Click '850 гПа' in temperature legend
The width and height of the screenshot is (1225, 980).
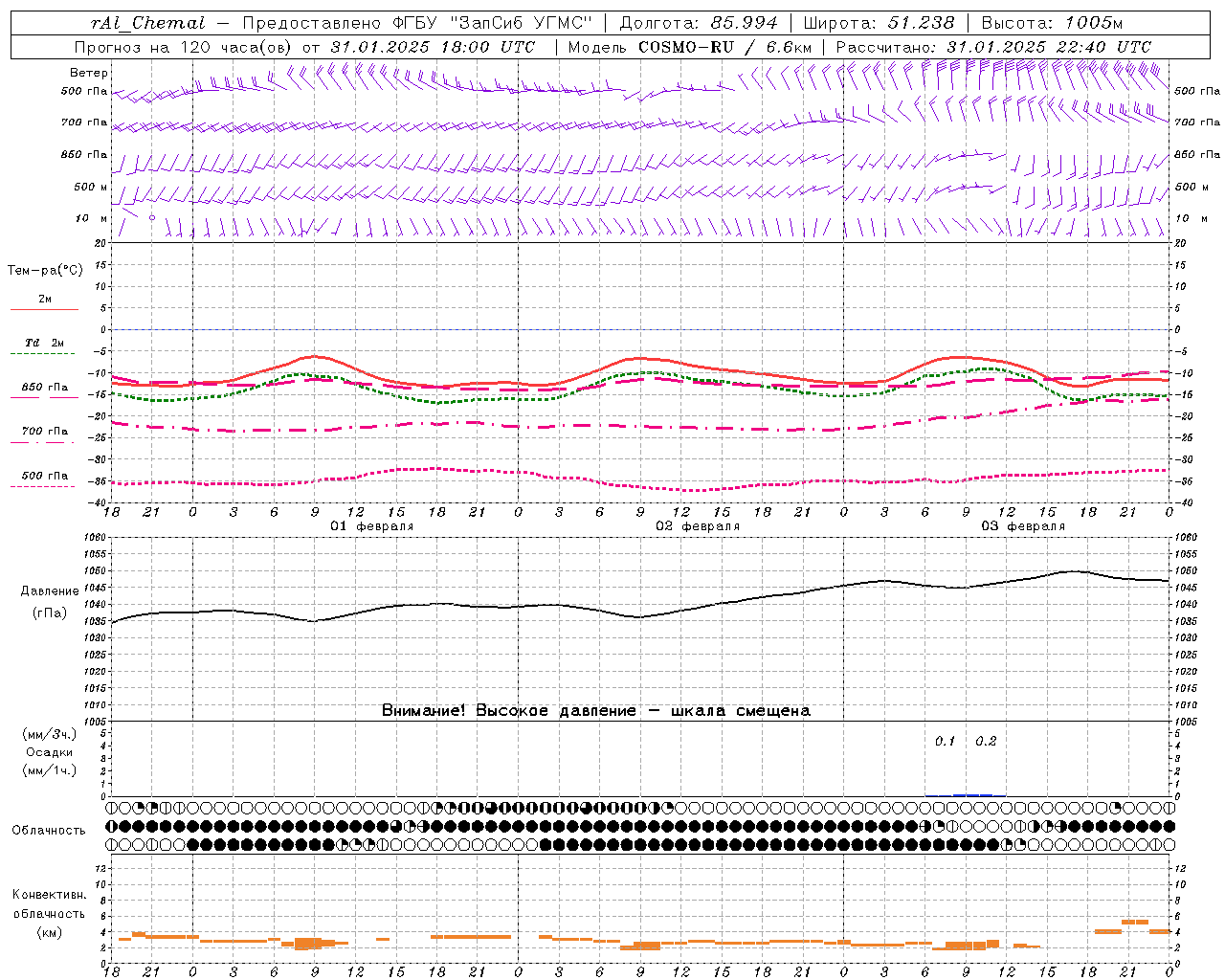[x=44, y=388]
